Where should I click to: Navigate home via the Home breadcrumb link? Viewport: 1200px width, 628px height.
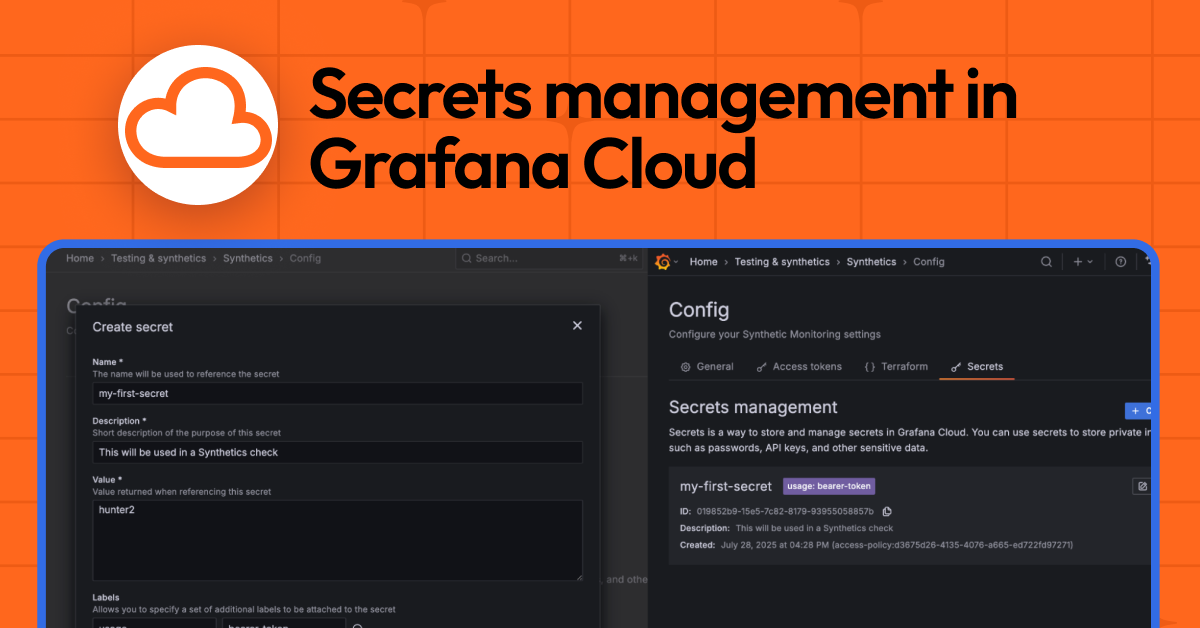coord(703,261)
